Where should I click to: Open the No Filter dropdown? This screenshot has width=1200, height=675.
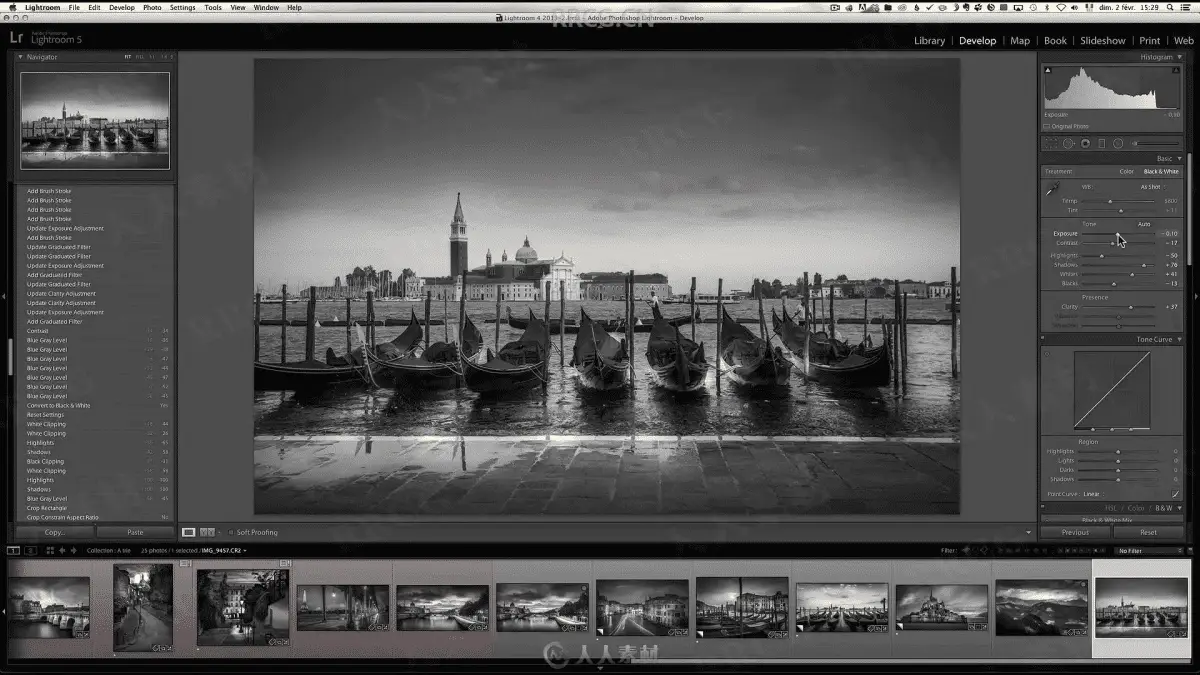click(1148, 550)
